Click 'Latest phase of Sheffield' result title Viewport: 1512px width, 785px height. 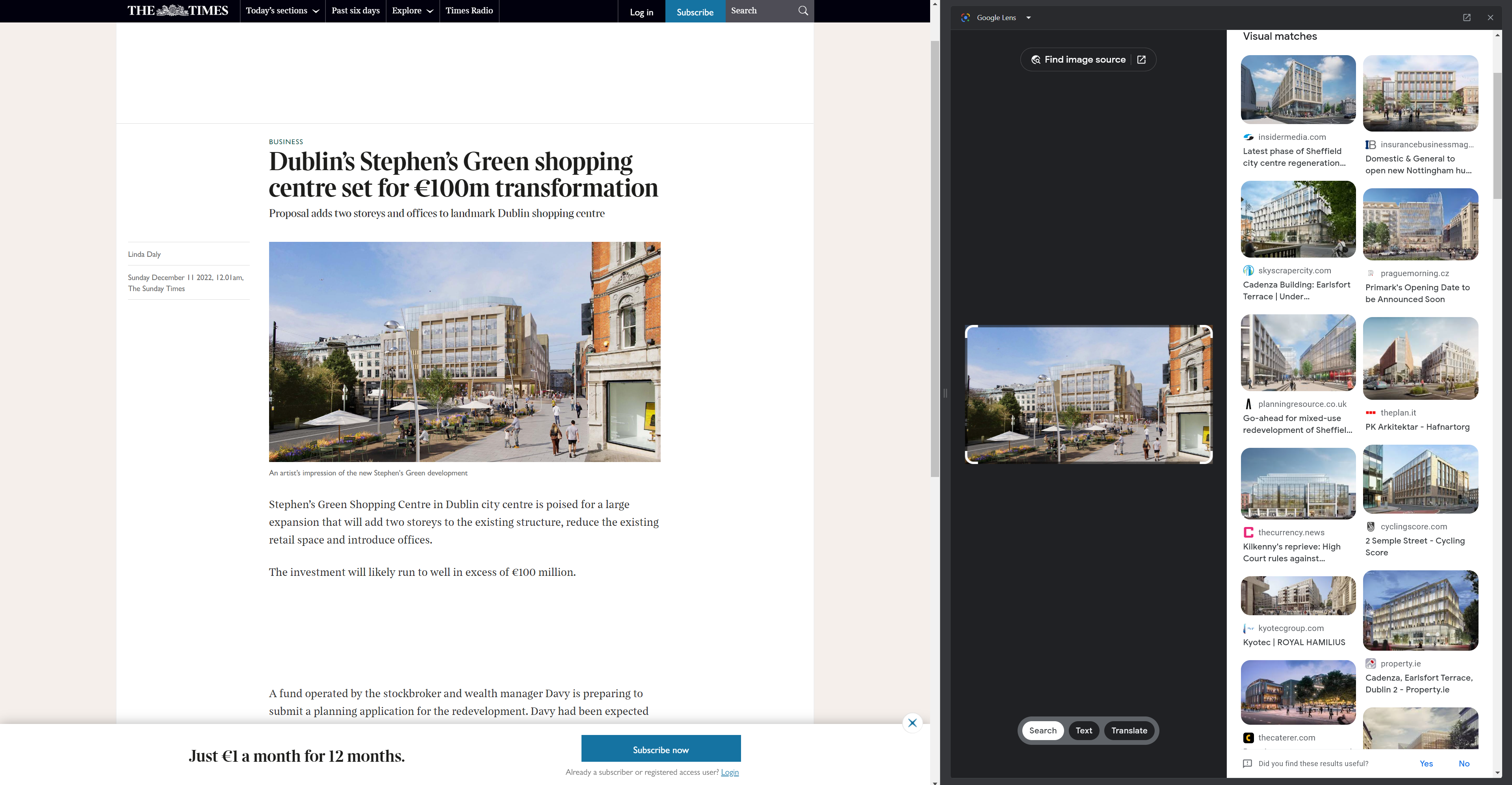1294,157
